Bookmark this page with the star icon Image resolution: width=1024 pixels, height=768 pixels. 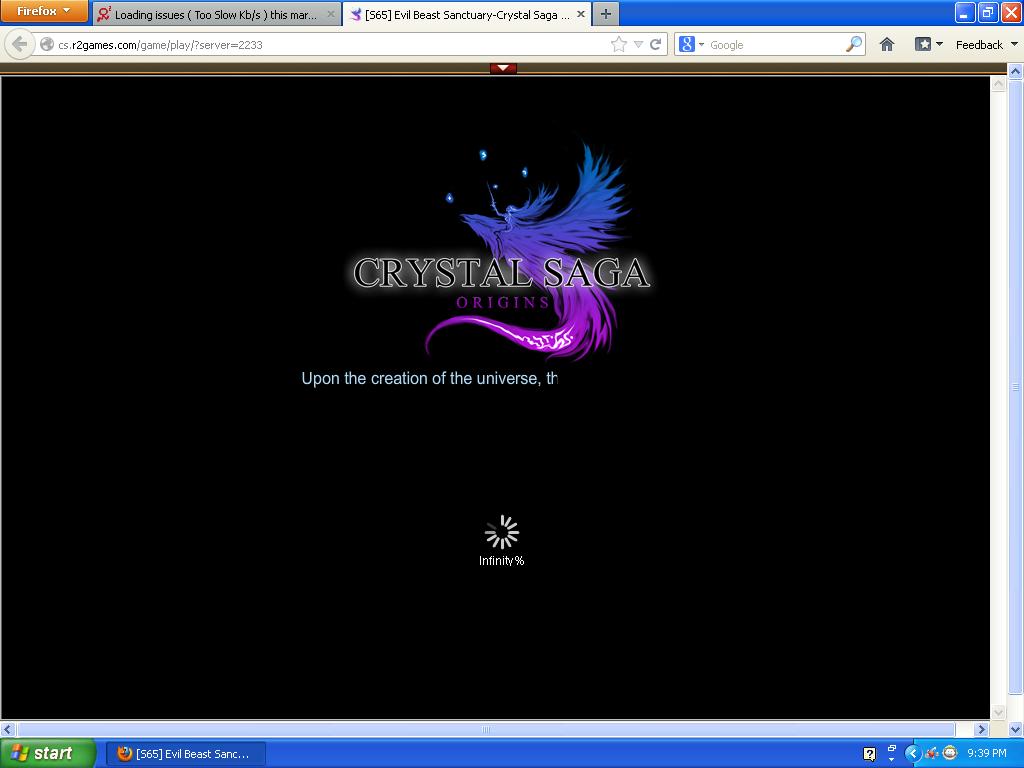click(x=619, y=44)
